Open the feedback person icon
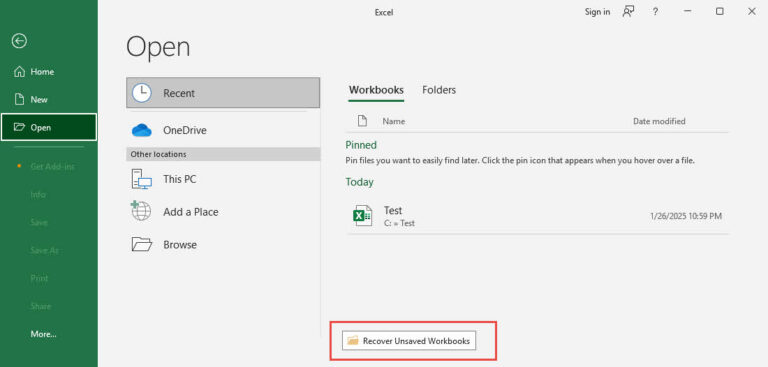 point(628,12)
